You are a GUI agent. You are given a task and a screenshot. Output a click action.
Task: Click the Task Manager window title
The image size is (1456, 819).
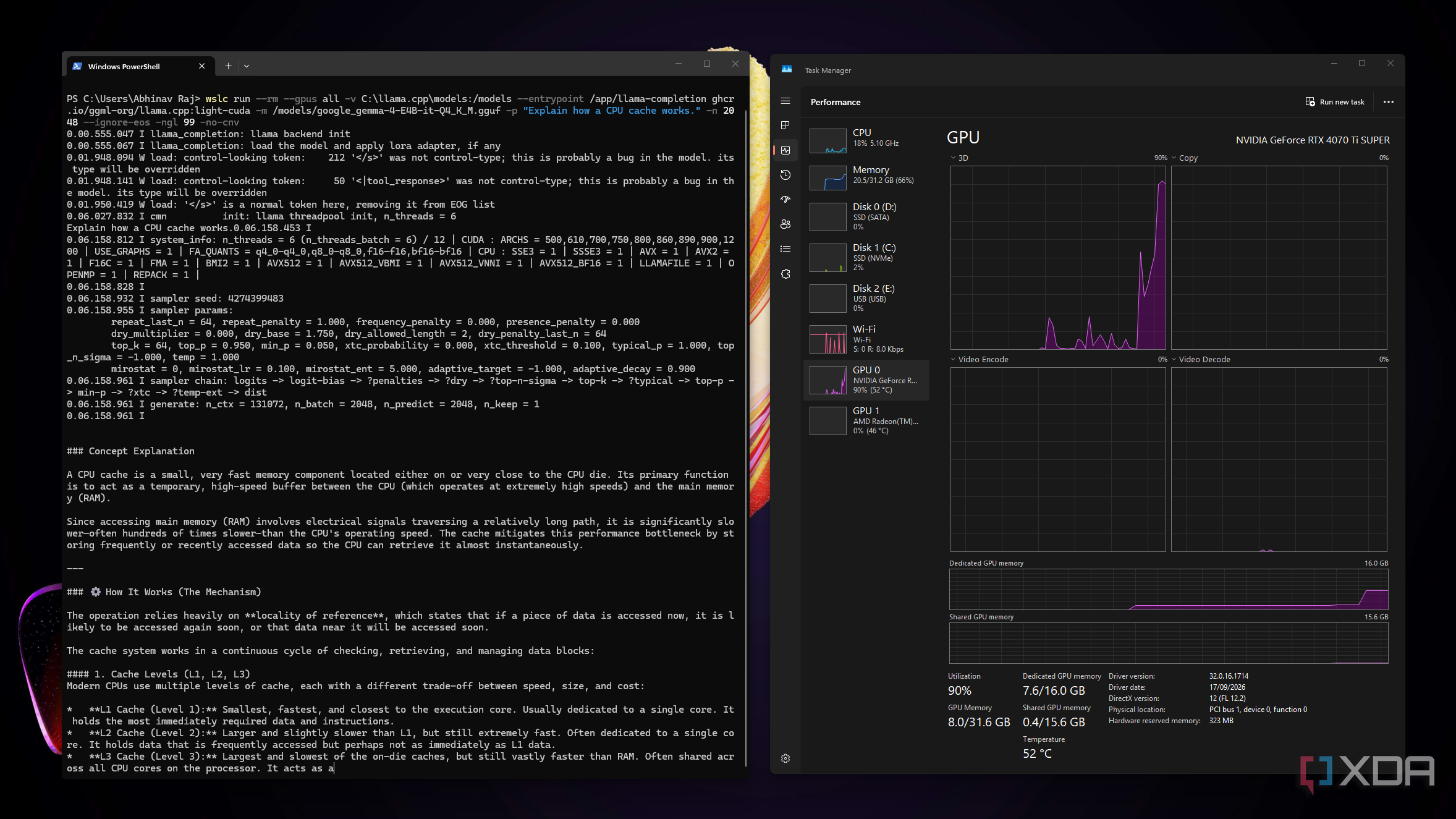(827, 70)
